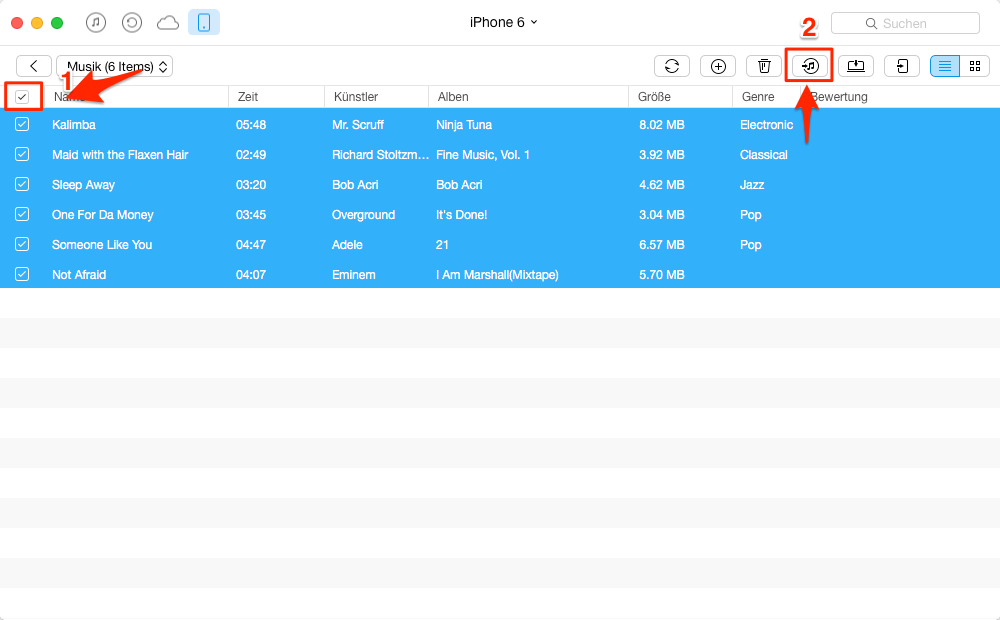Sort by the Künstler column header
The height and width of the screenshot is (620, 1000).
(x=376, y=97)
